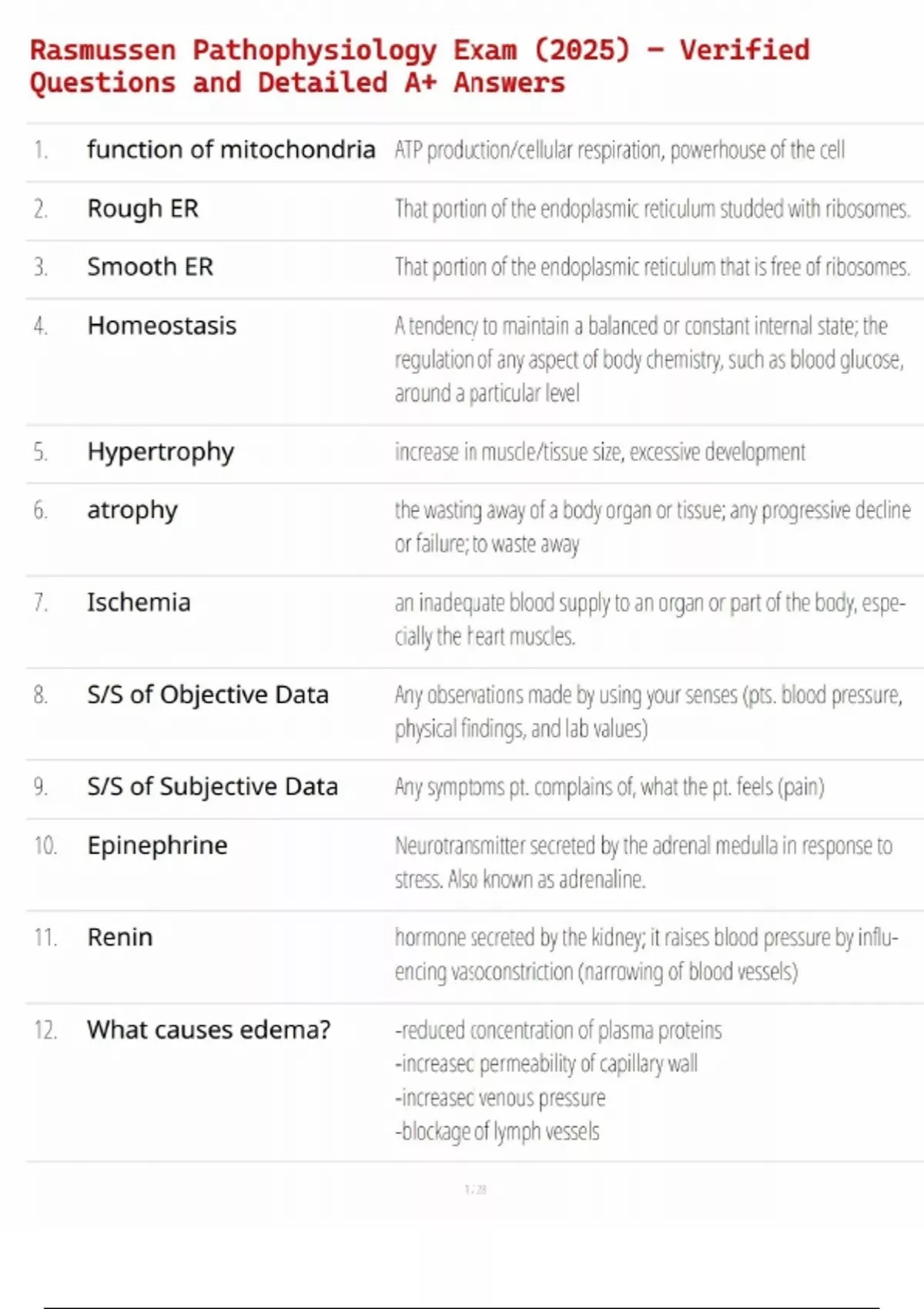Click the "S/S of Objective Data" term
The image size is (924, 1309).
pyautogui.click(x=208, y=695)
